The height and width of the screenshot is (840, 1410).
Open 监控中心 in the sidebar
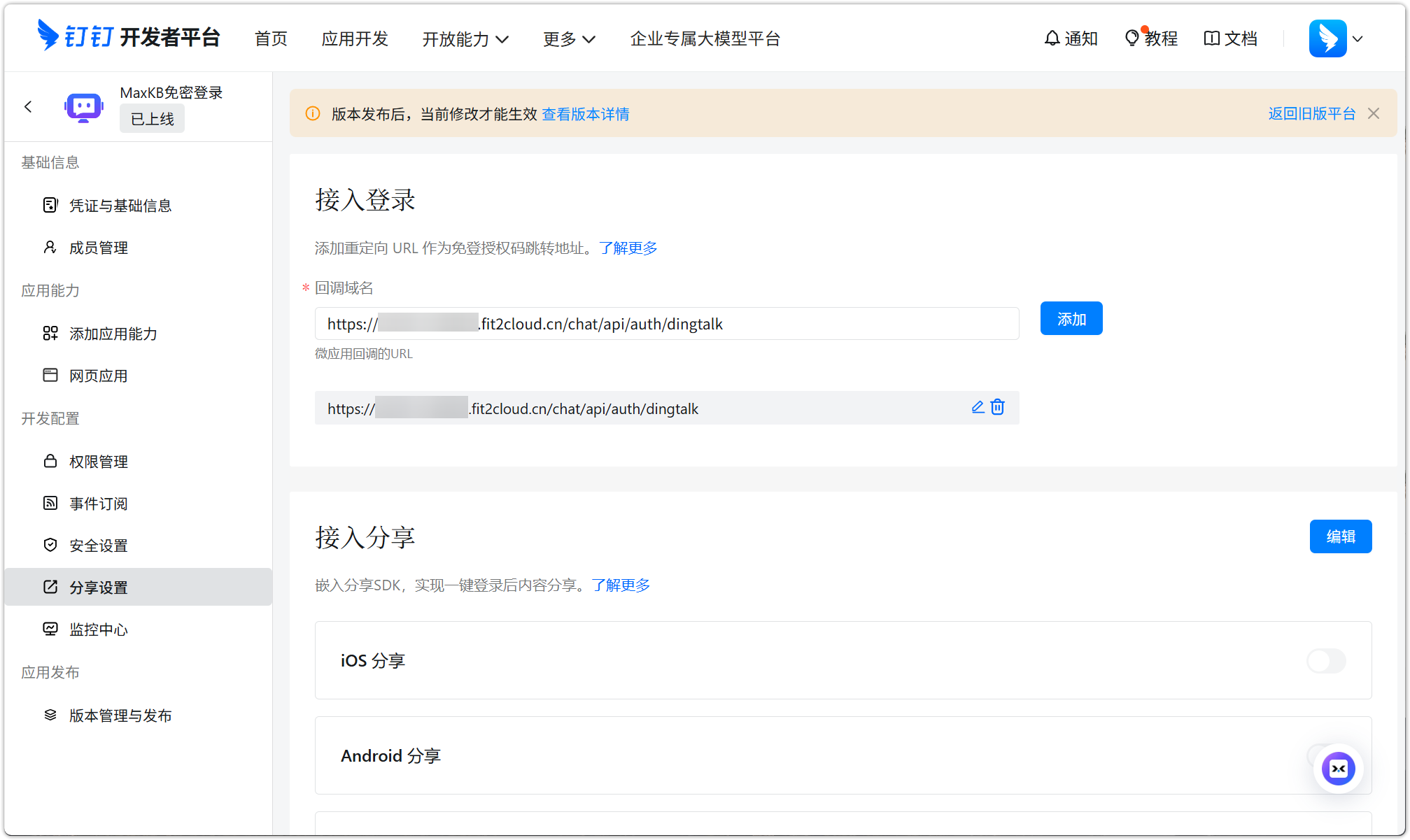point(97,629)
